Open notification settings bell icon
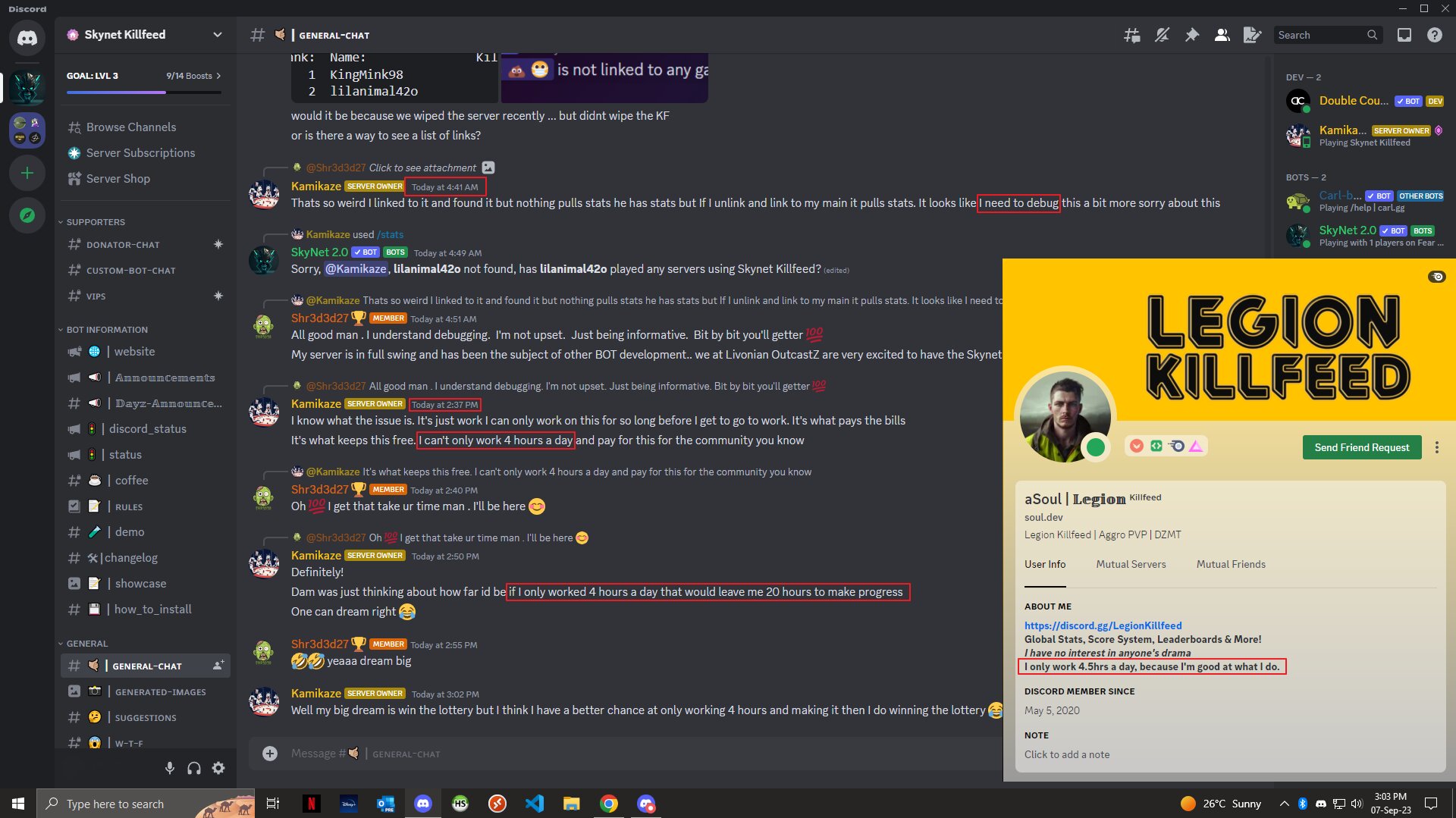Viewport: 1456px width, 818px height. coord(1162,35)
